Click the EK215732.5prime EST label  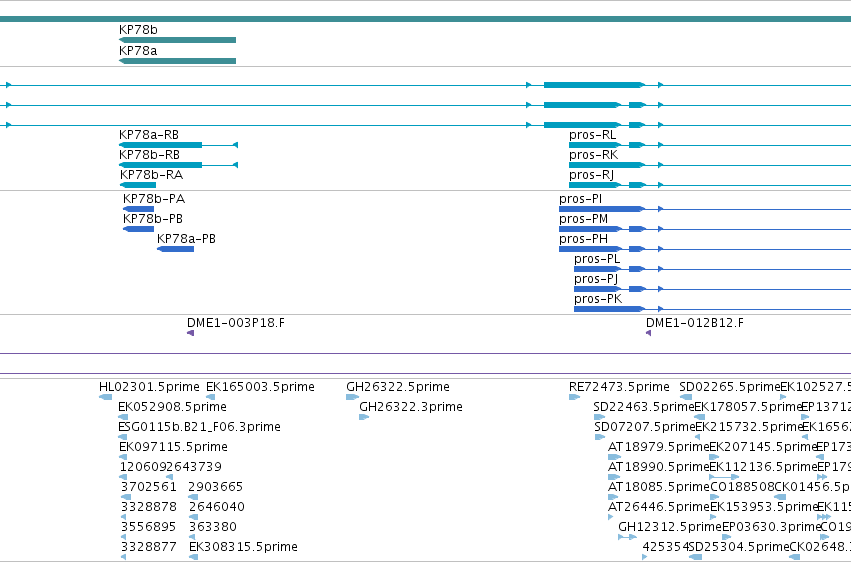pyautogui.click(x=748, y=427)
